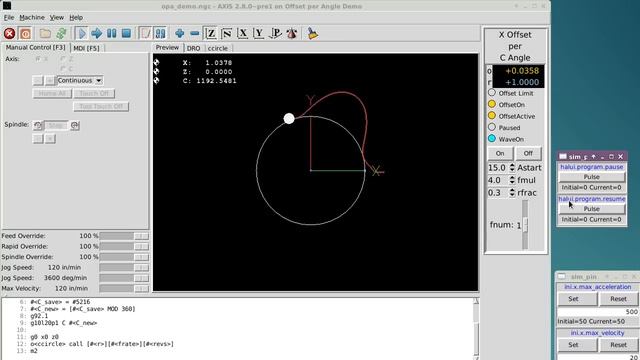The image size is (640, 360).
Task: Toggle skip lines with slash icon
Action: pyautogui.click(x=145, y=33)
